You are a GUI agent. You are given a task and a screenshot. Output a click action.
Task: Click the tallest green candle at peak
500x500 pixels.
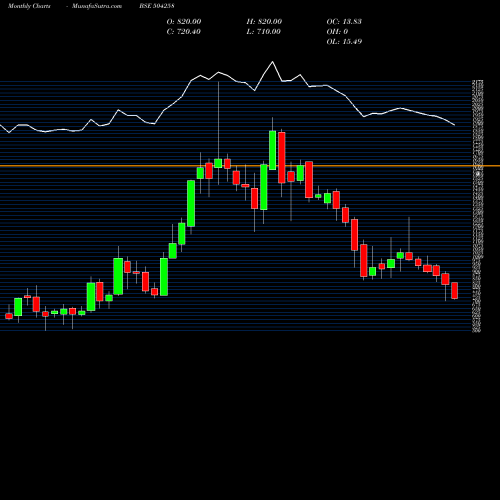[x=272, y=150]
